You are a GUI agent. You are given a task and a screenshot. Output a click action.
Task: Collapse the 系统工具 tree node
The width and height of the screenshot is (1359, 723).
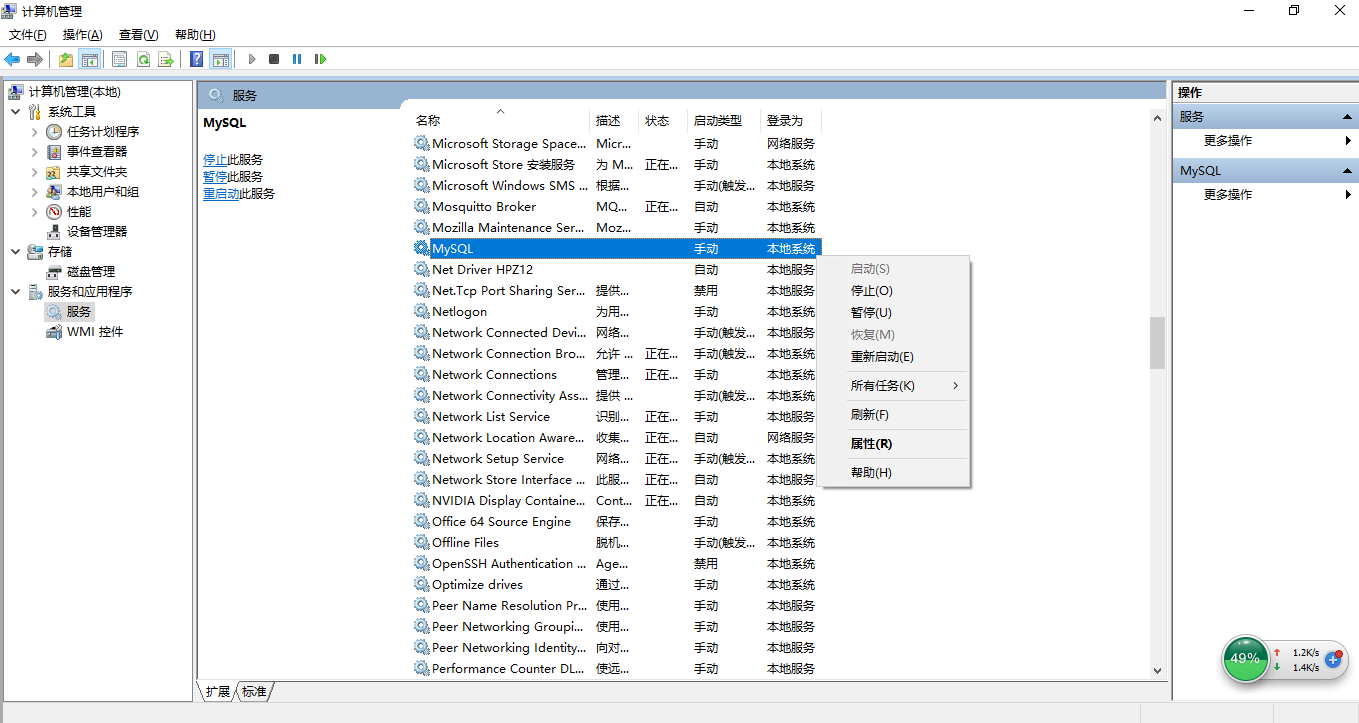pyautogui.click(x=15, y=112)
